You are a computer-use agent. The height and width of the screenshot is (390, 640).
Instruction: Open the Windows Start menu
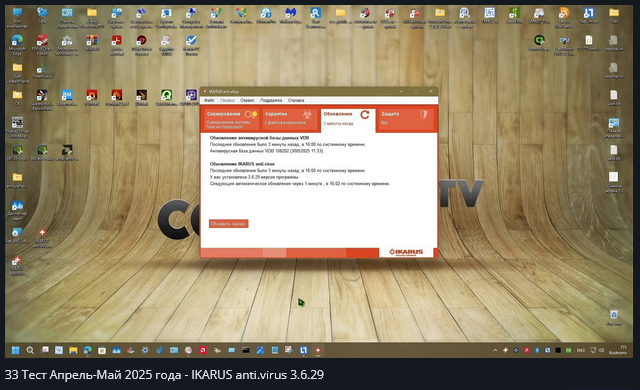(16, 350)
